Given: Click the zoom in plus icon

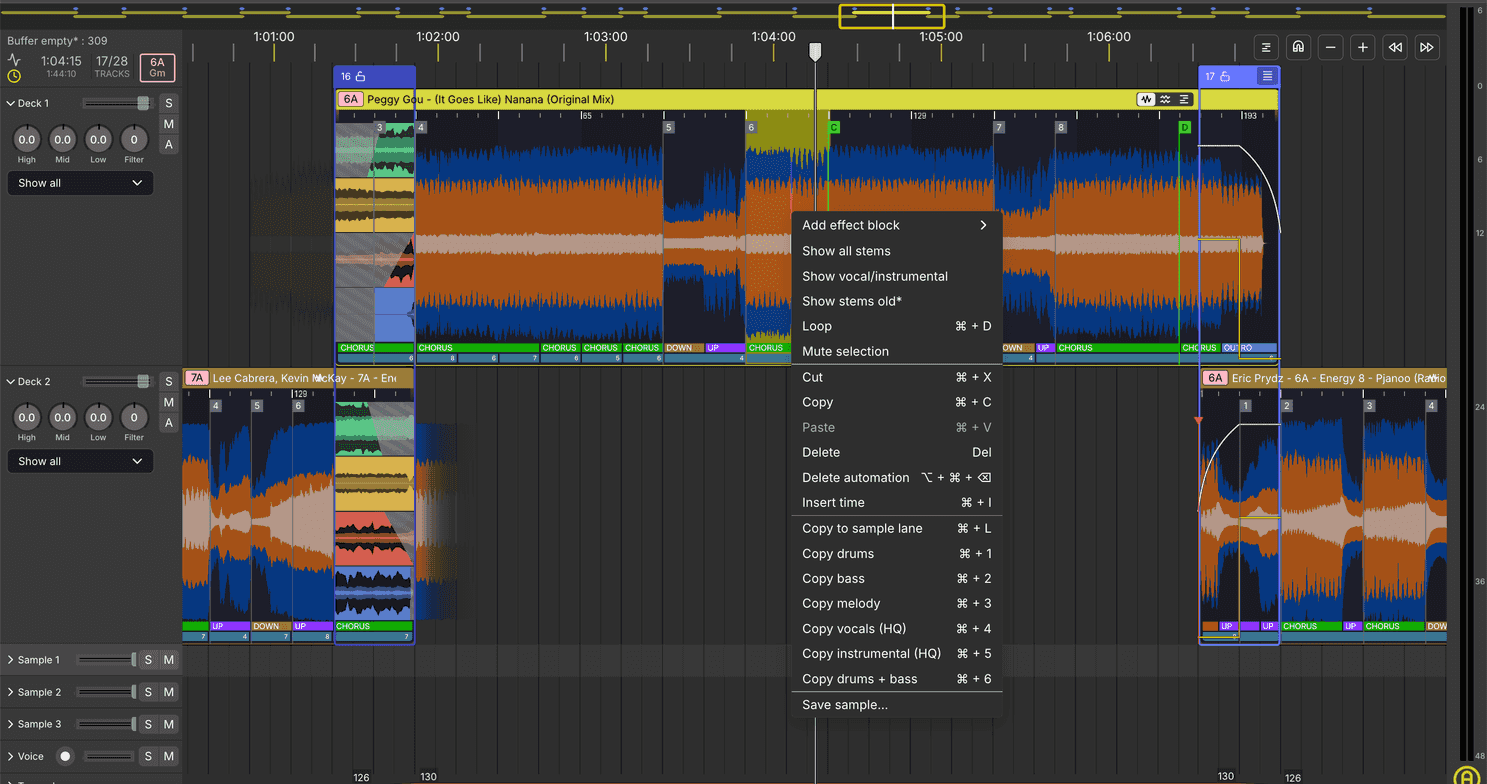Looking at the screenshot, I should click(x=1362, y=47).
